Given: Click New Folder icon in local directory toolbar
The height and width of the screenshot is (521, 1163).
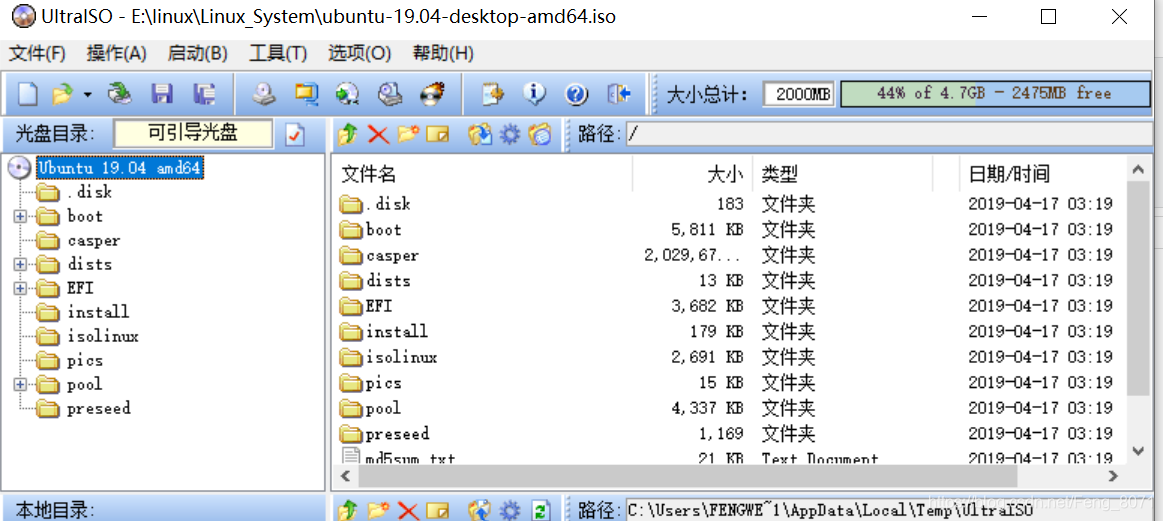Looking at the screenshot, I should (x=378, y=510).
